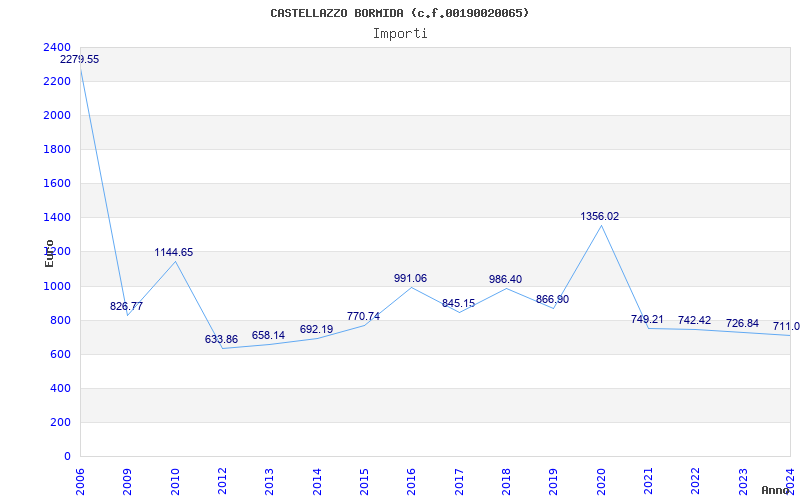The image size is (800, 500).
Task: Click the 2022 year axis tick
Action: (x=696, y=481)
